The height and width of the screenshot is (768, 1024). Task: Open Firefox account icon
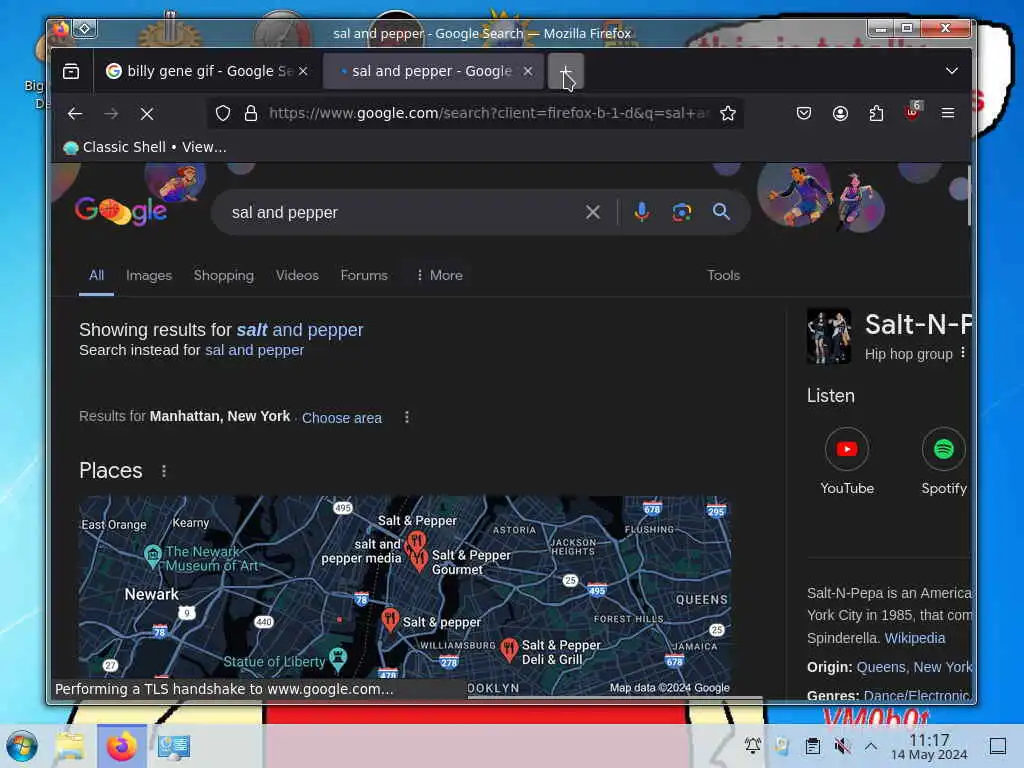pyautogui.click(x=840, y=114)
